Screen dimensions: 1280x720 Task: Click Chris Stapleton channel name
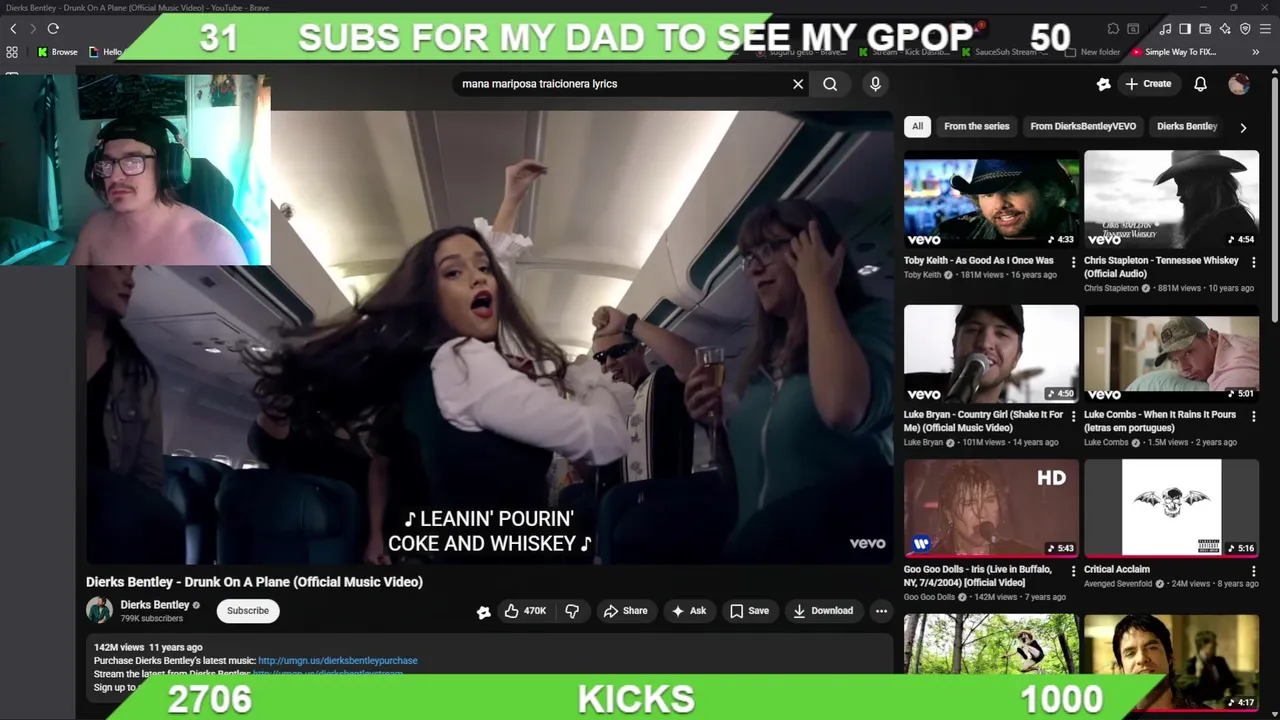[x=1111, y=288]
